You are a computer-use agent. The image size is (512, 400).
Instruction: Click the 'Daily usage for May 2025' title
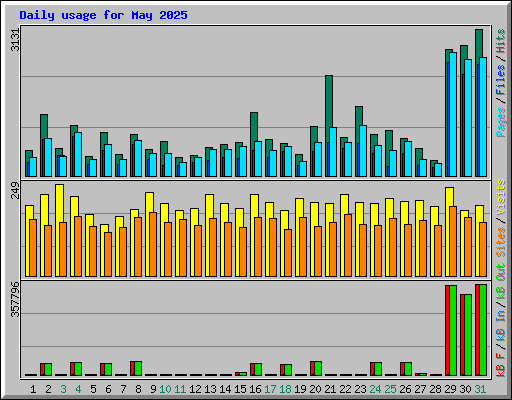103,15
